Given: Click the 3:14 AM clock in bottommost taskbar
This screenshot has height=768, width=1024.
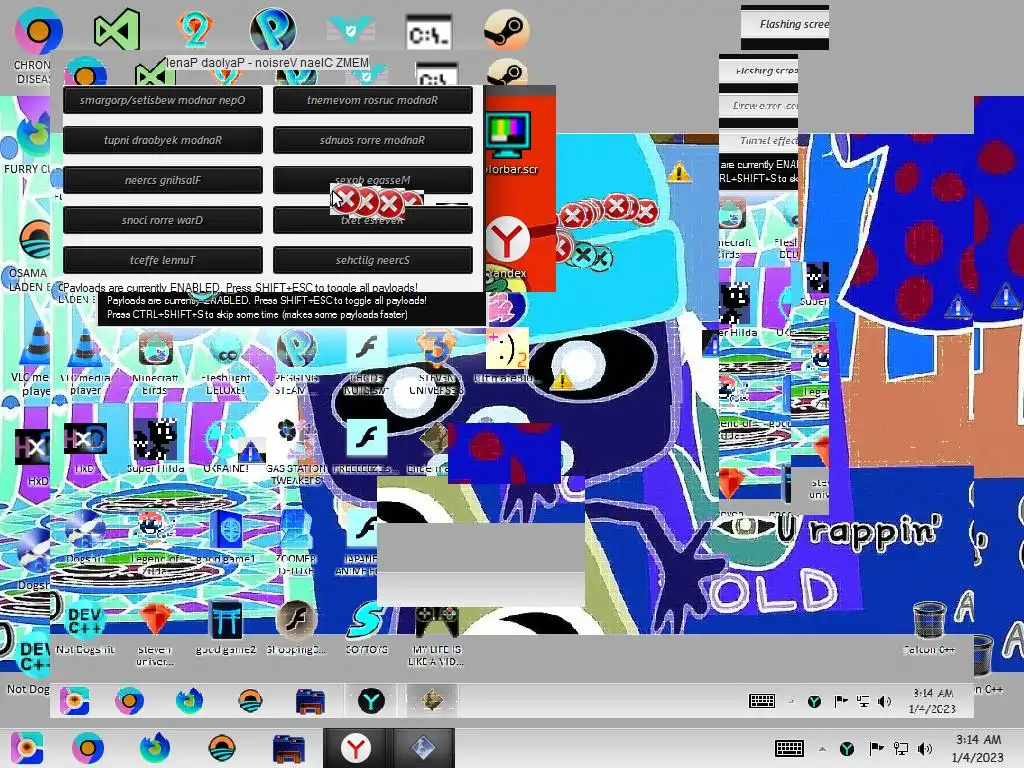Looking at the screenshot, I should coord(978,748).
